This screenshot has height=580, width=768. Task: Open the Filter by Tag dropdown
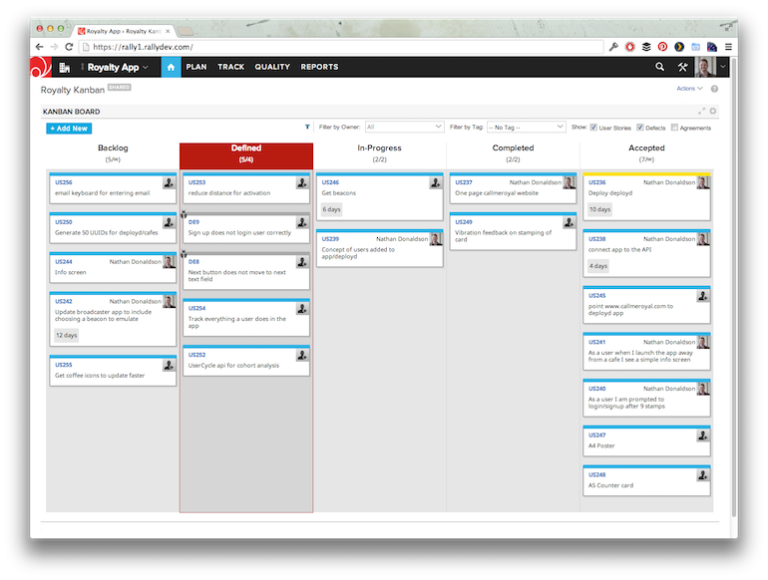pos(526,128)
